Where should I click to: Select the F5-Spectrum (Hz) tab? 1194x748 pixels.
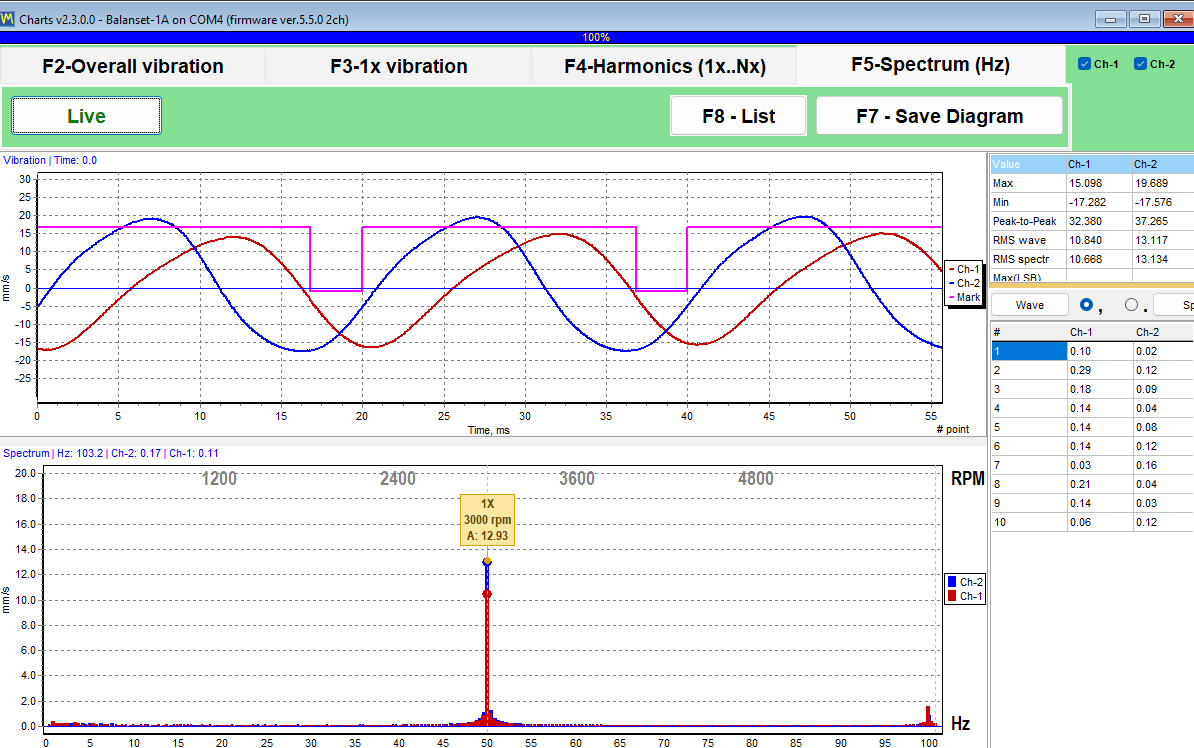click(930, 65)
